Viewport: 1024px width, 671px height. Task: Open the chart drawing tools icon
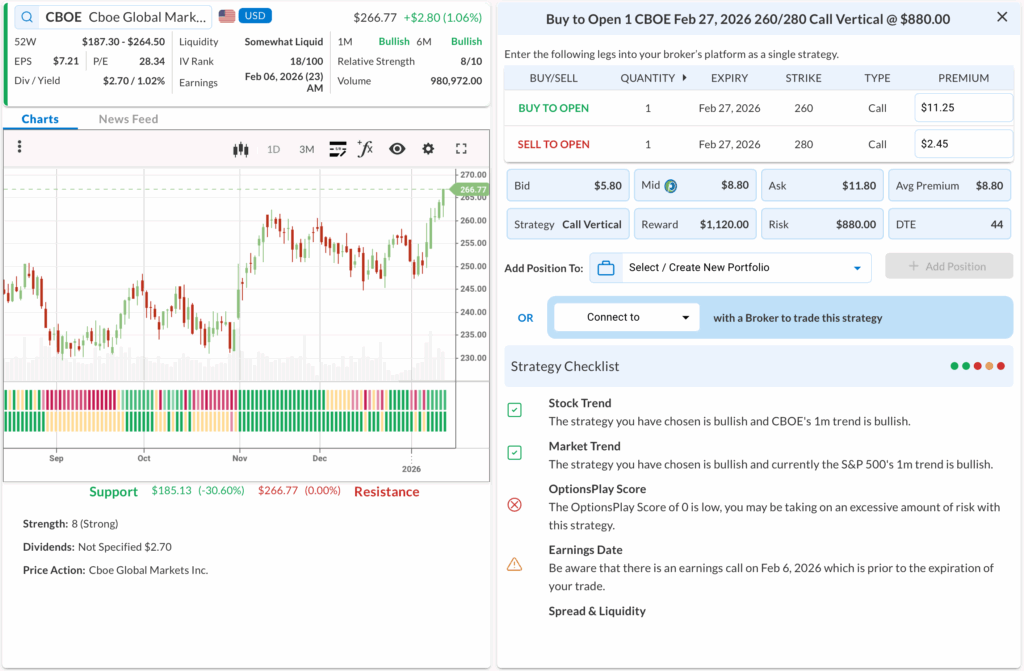tap(337, 149)
